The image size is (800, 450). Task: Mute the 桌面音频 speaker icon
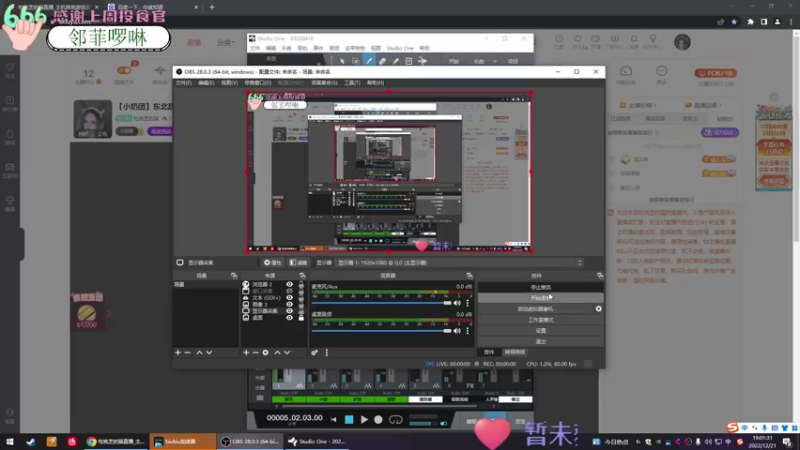pyautogui.click(x=457, y=331)
